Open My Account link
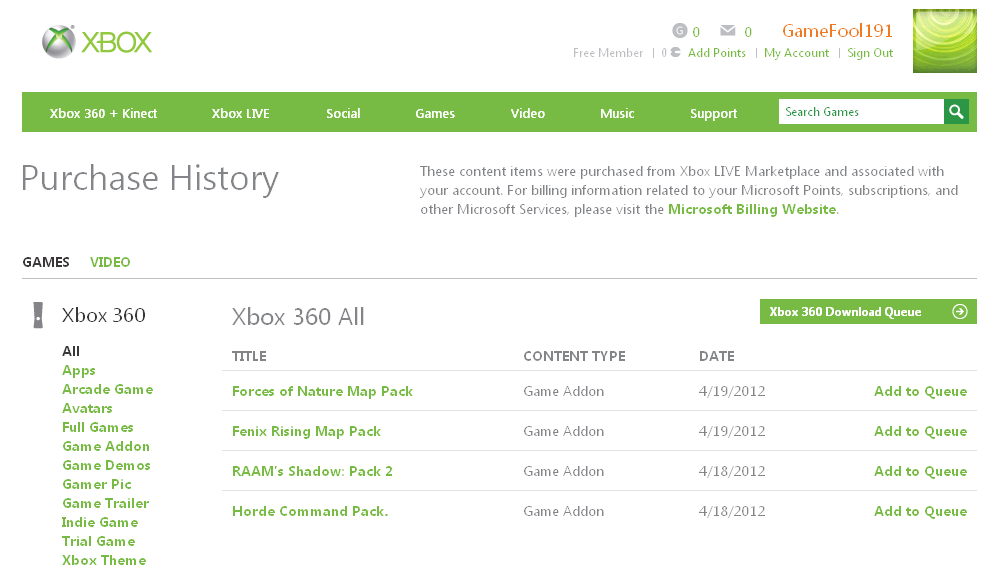 pos(796,53)
